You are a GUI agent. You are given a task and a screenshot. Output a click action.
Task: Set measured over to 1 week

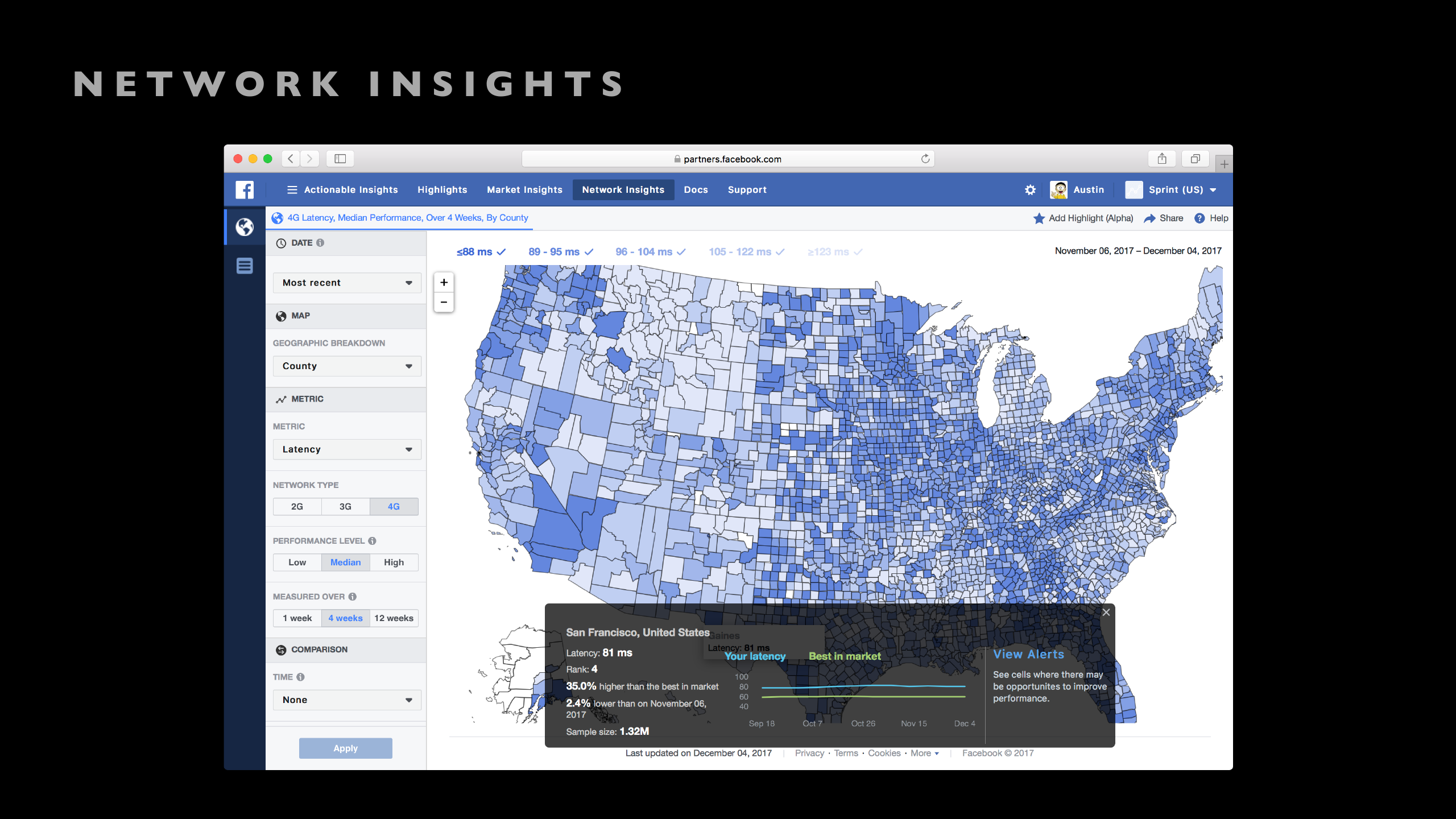point(297,618)
